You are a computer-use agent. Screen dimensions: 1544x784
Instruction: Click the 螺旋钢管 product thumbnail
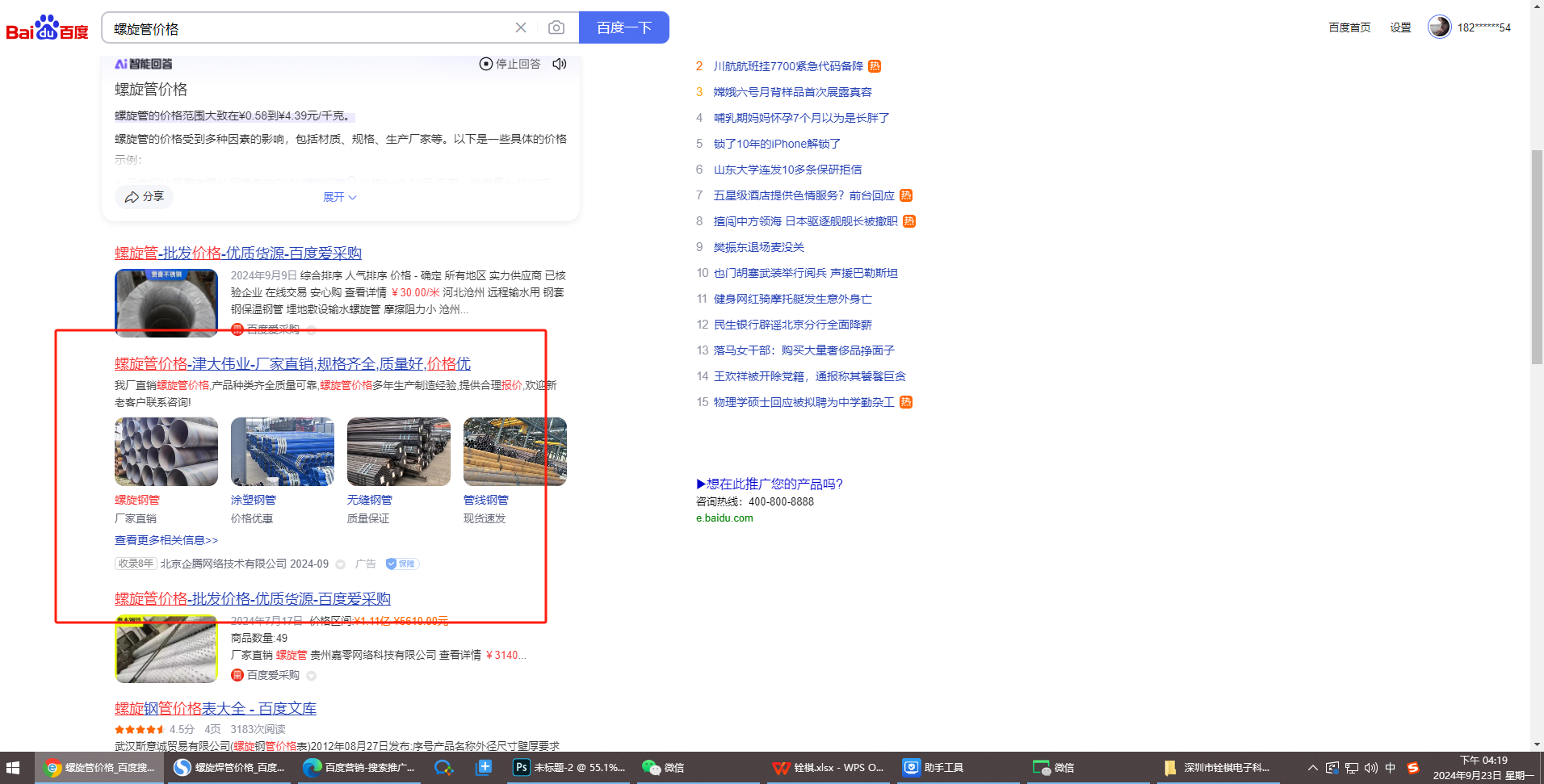[166, 451]
